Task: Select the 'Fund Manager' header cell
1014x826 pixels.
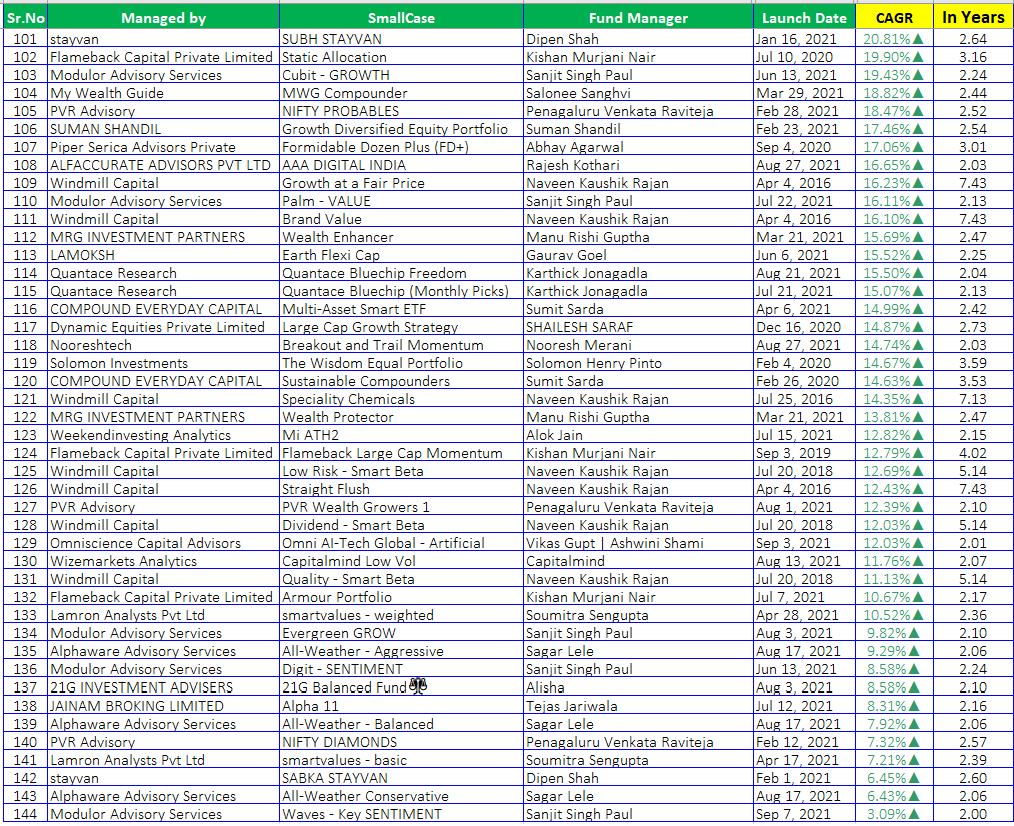Action: pos(638,17)
